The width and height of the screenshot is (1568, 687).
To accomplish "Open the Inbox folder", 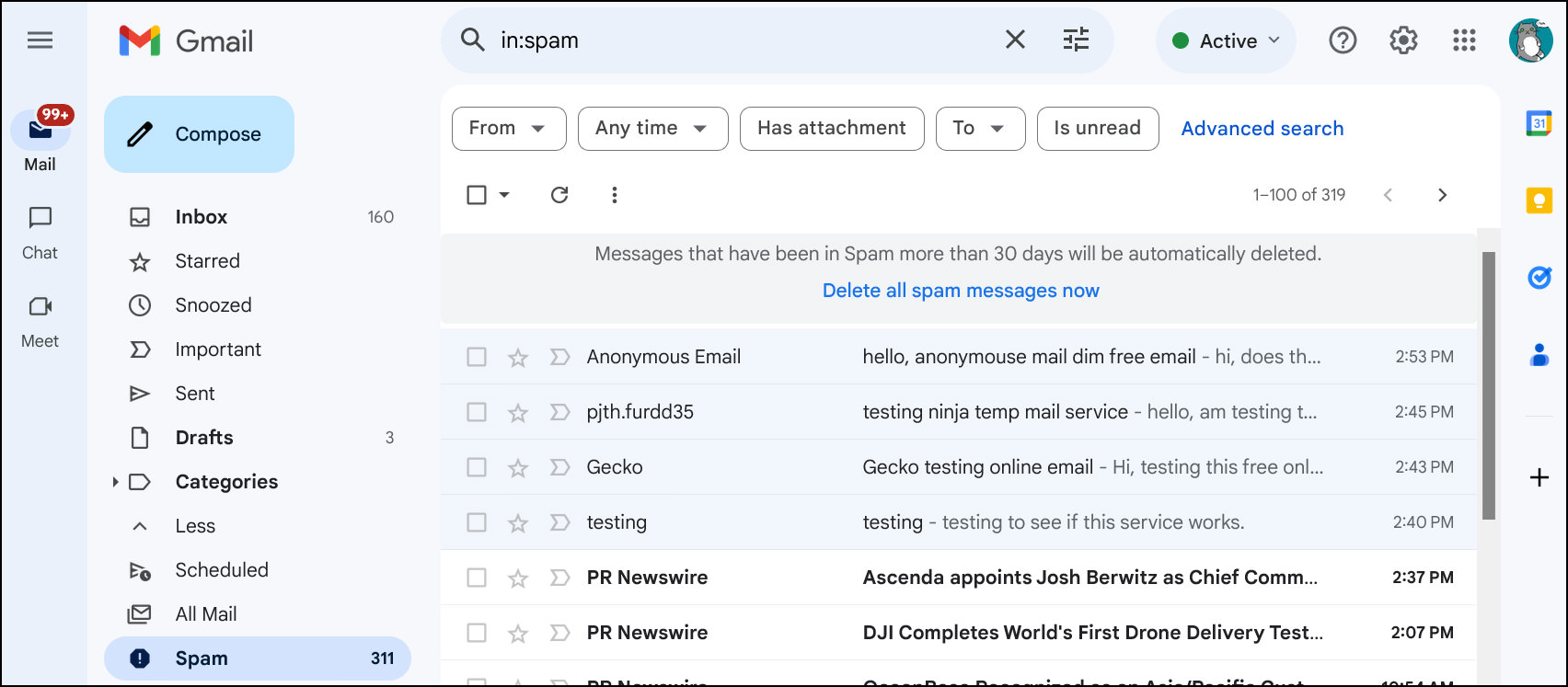I will 258,217.
